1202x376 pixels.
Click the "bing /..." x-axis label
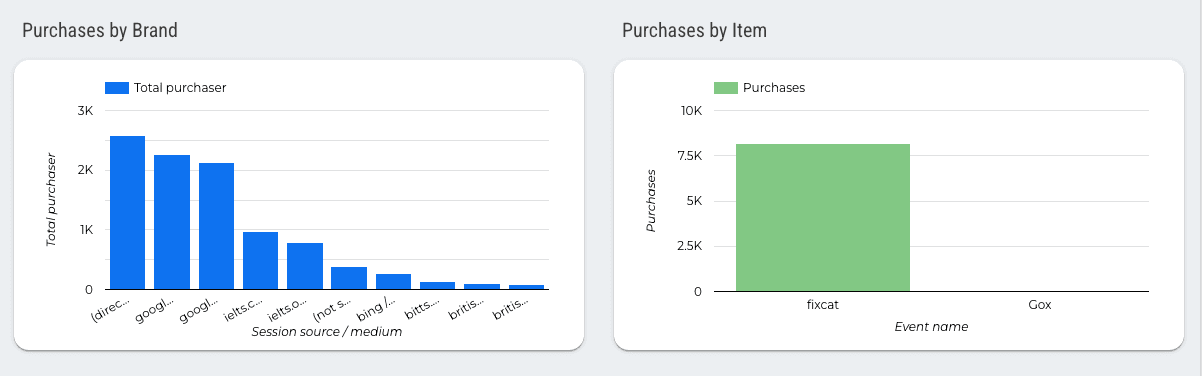coord(376,309)
